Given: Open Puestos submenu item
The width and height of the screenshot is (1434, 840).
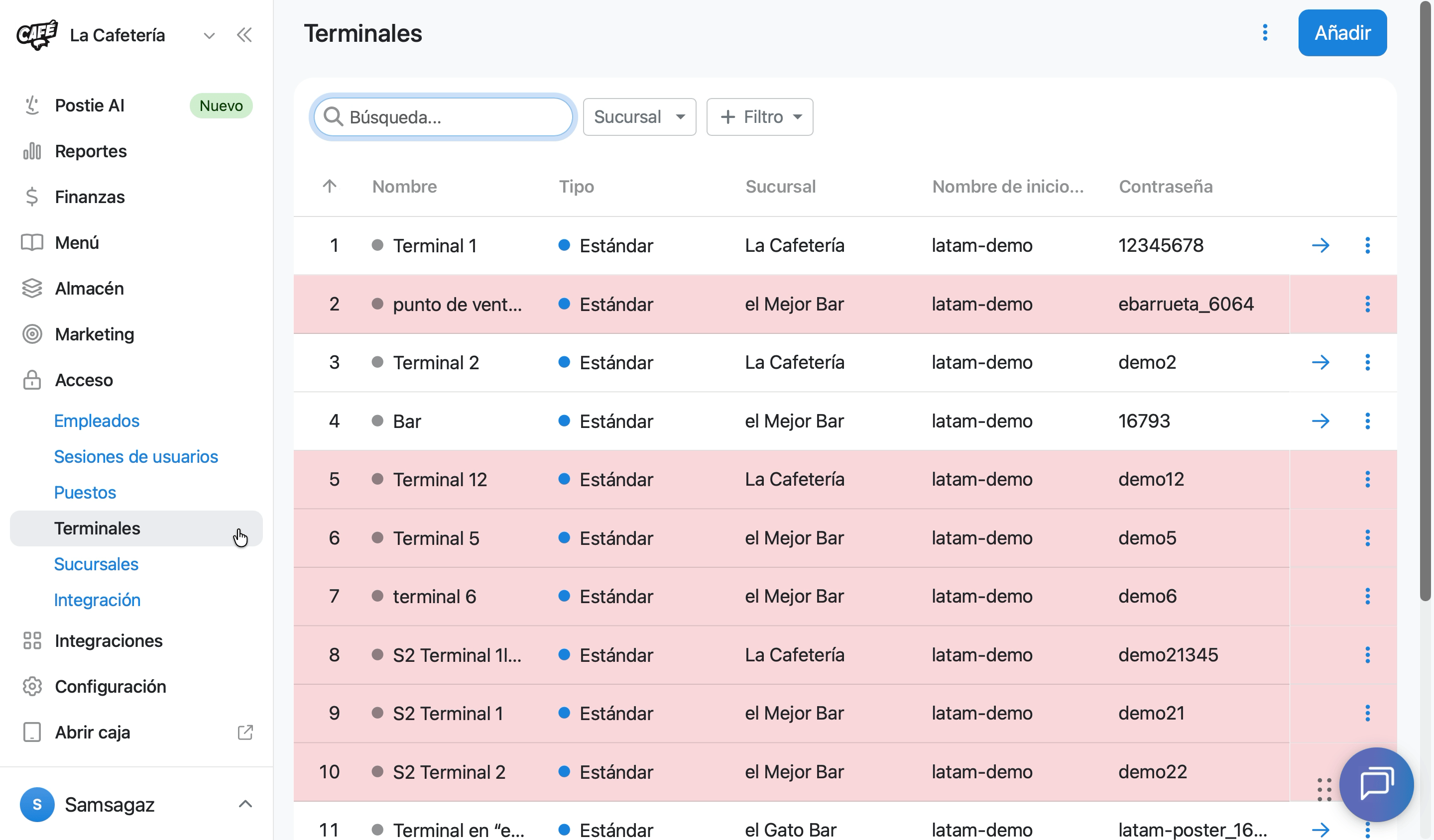Looking at the screenshot, I should coord(85,493).
